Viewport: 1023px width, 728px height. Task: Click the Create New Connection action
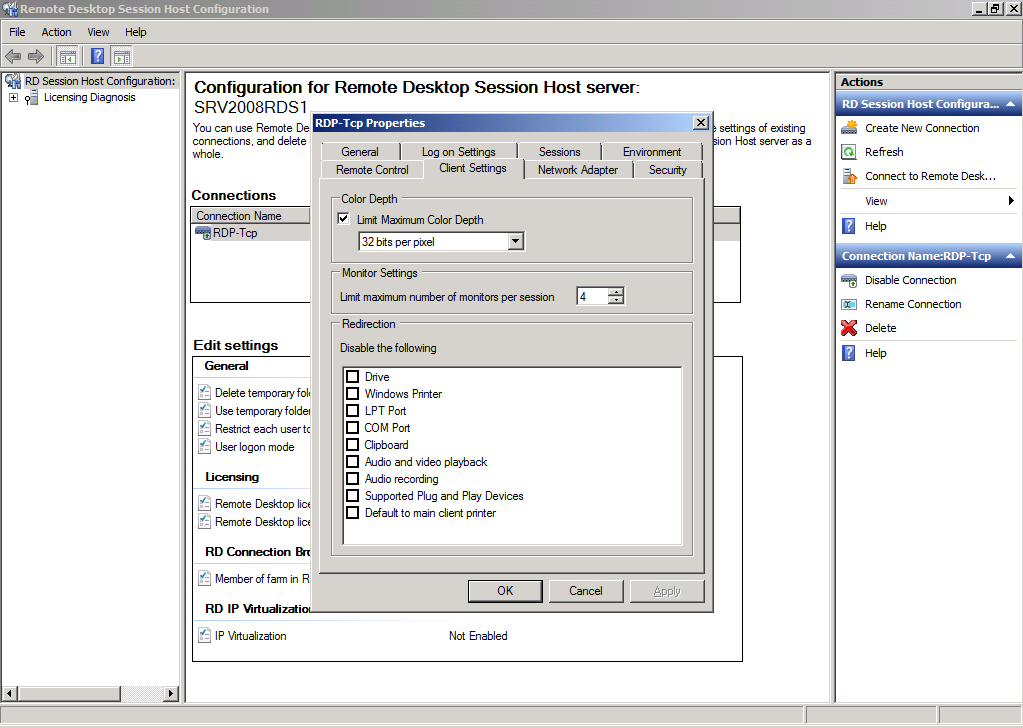click(923, 128)
